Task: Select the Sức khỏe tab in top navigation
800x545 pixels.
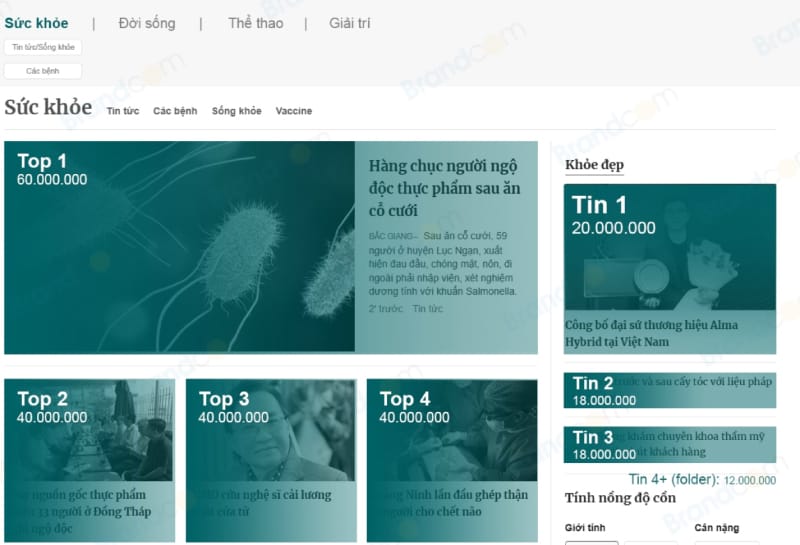Action: tap(37, 23)
